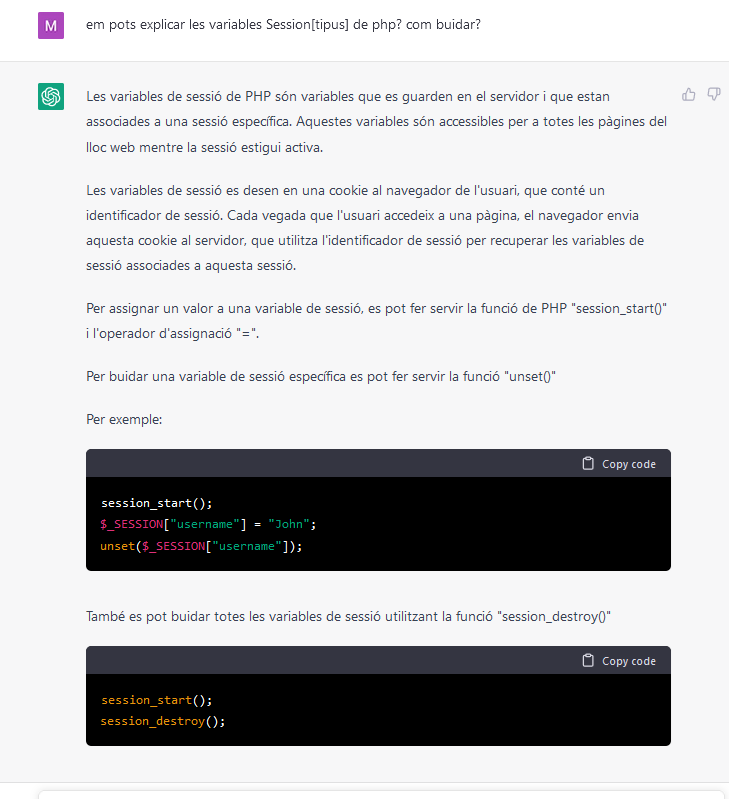This screenshot has width=729, height=799.
Task: Click the opening paragraph about server-stored variables
Action: coord(376,122)
